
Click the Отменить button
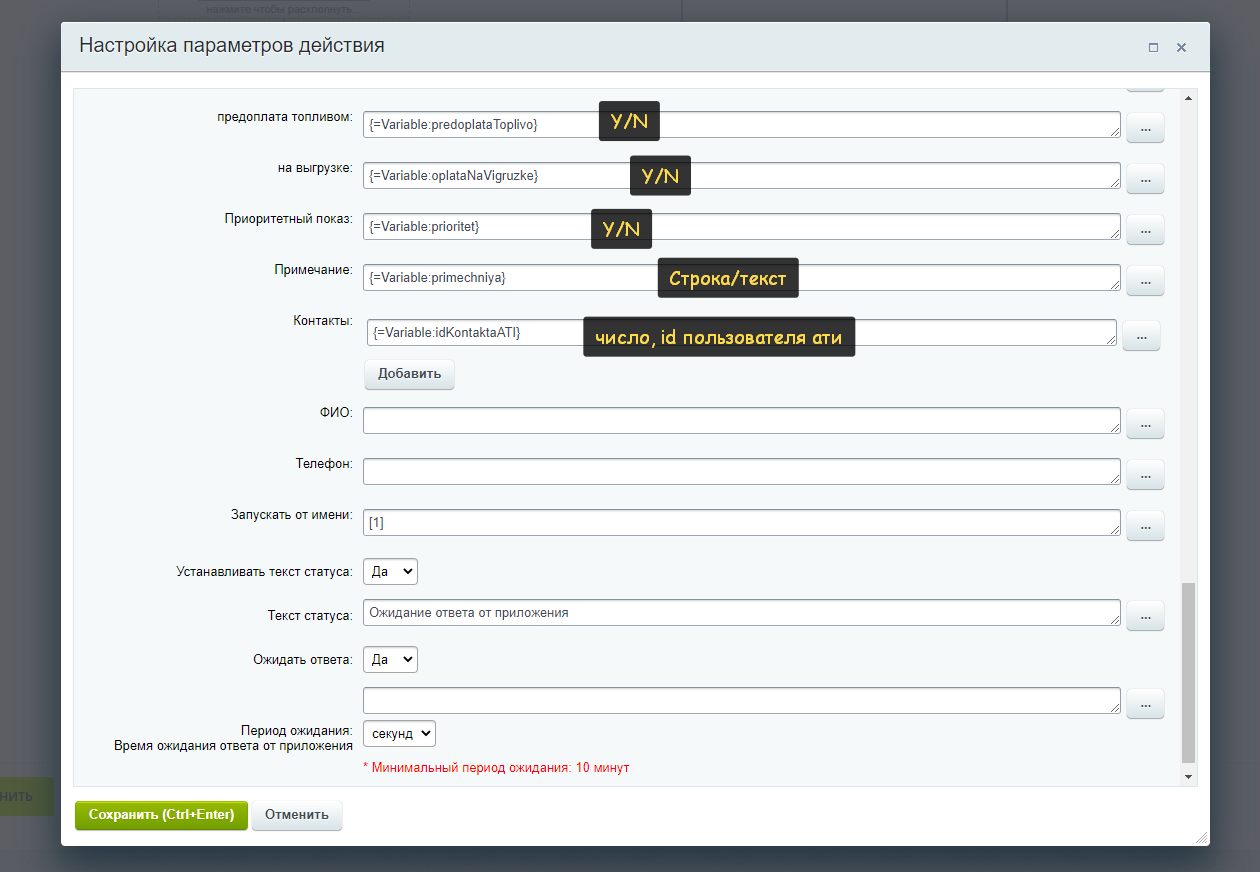[x=296, y=815]
